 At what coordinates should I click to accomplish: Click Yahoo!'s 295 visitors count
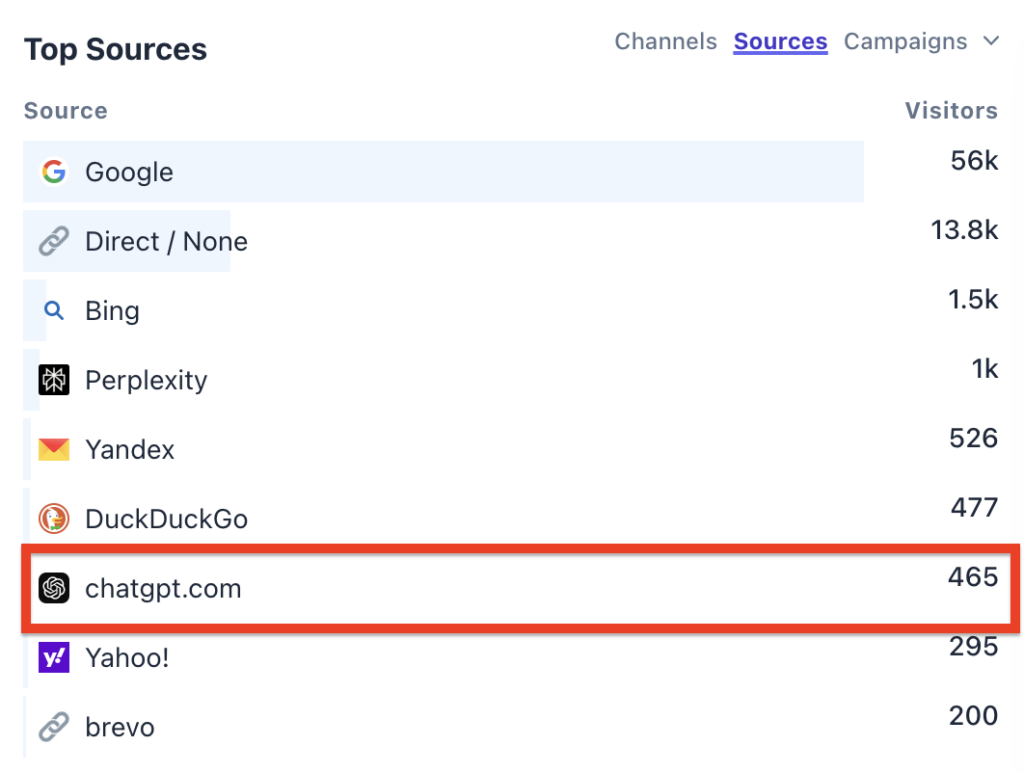click(x=973, y=646)
